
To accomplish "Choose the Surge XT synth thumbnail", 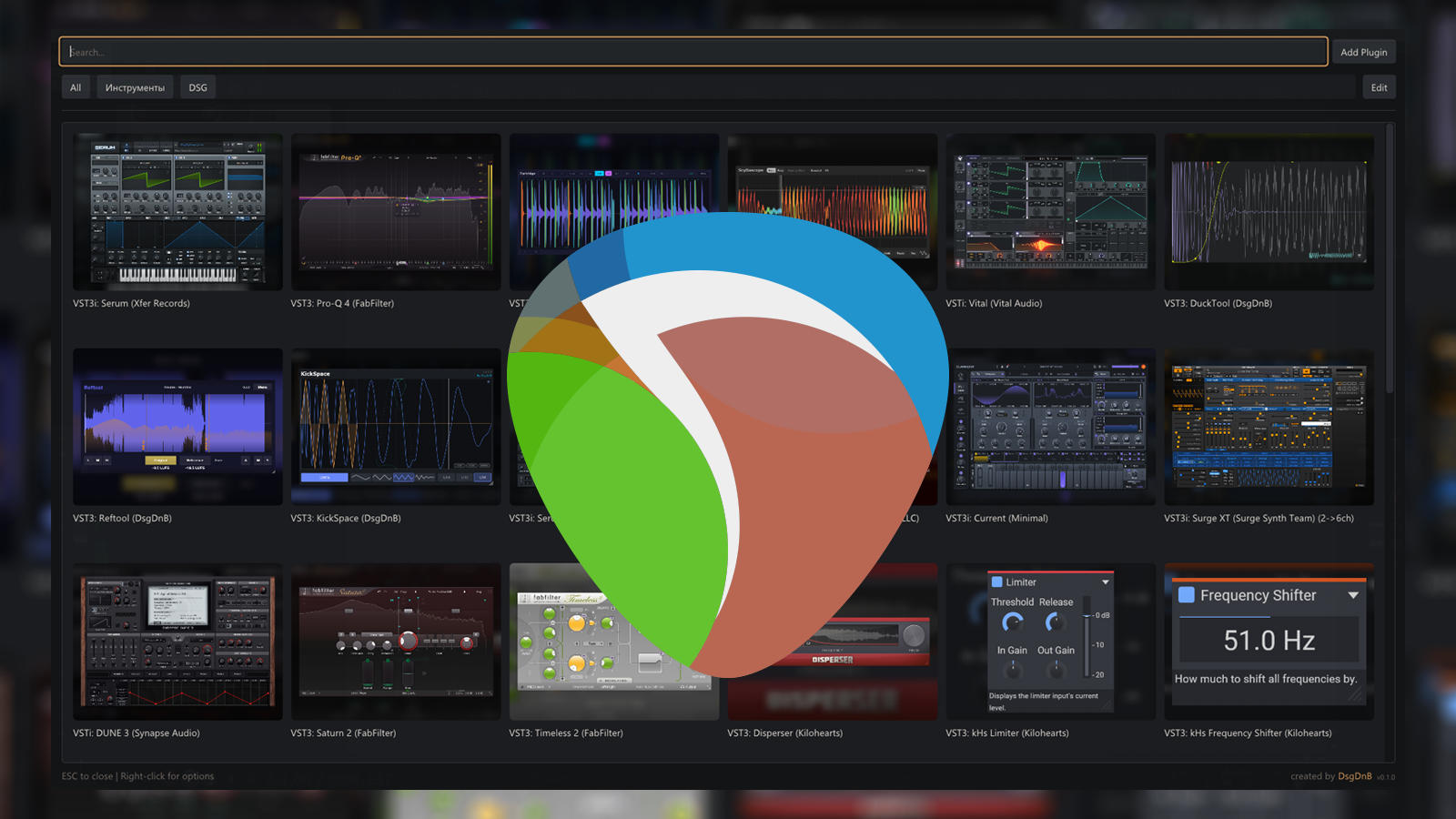I will [x=1269, y=427].
